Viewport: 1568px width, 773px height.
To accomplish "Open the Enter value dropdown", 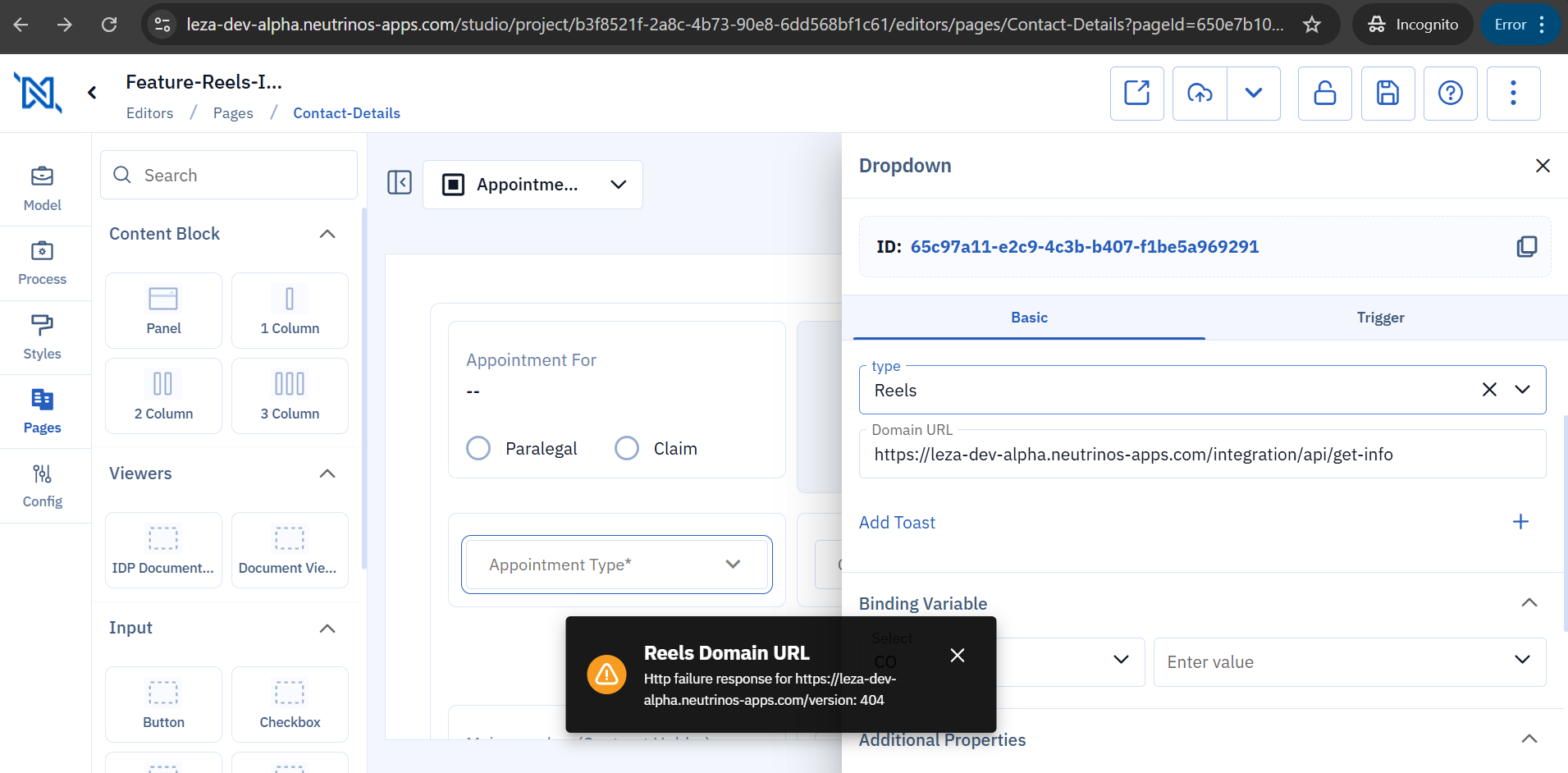I will [x=1349, y=662].
